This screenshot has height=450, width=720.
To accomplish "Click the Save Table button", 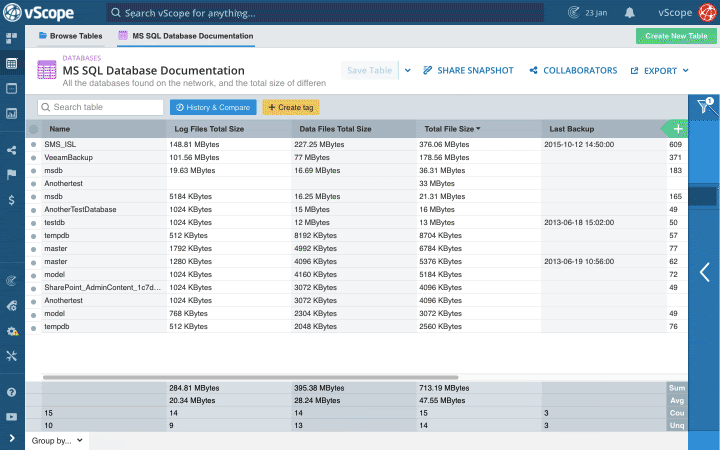I will coord(370,70).
